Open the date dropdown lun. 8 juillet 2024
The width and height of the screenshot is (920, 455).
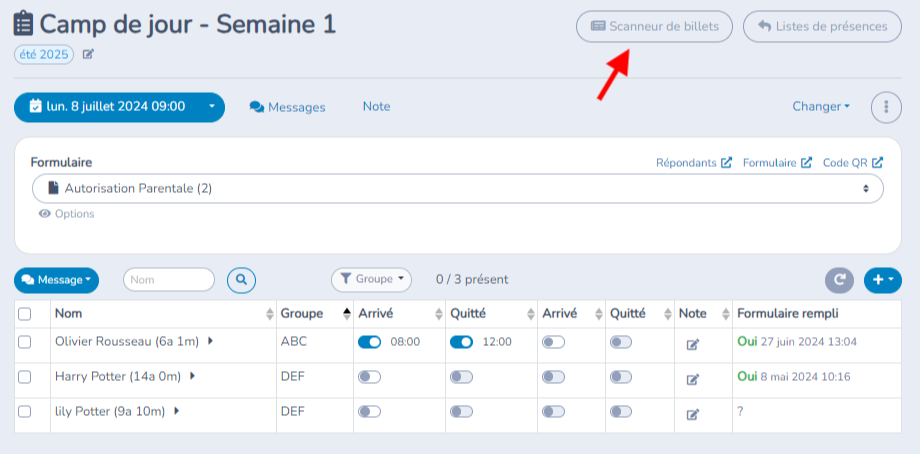(x=119, y=107)
